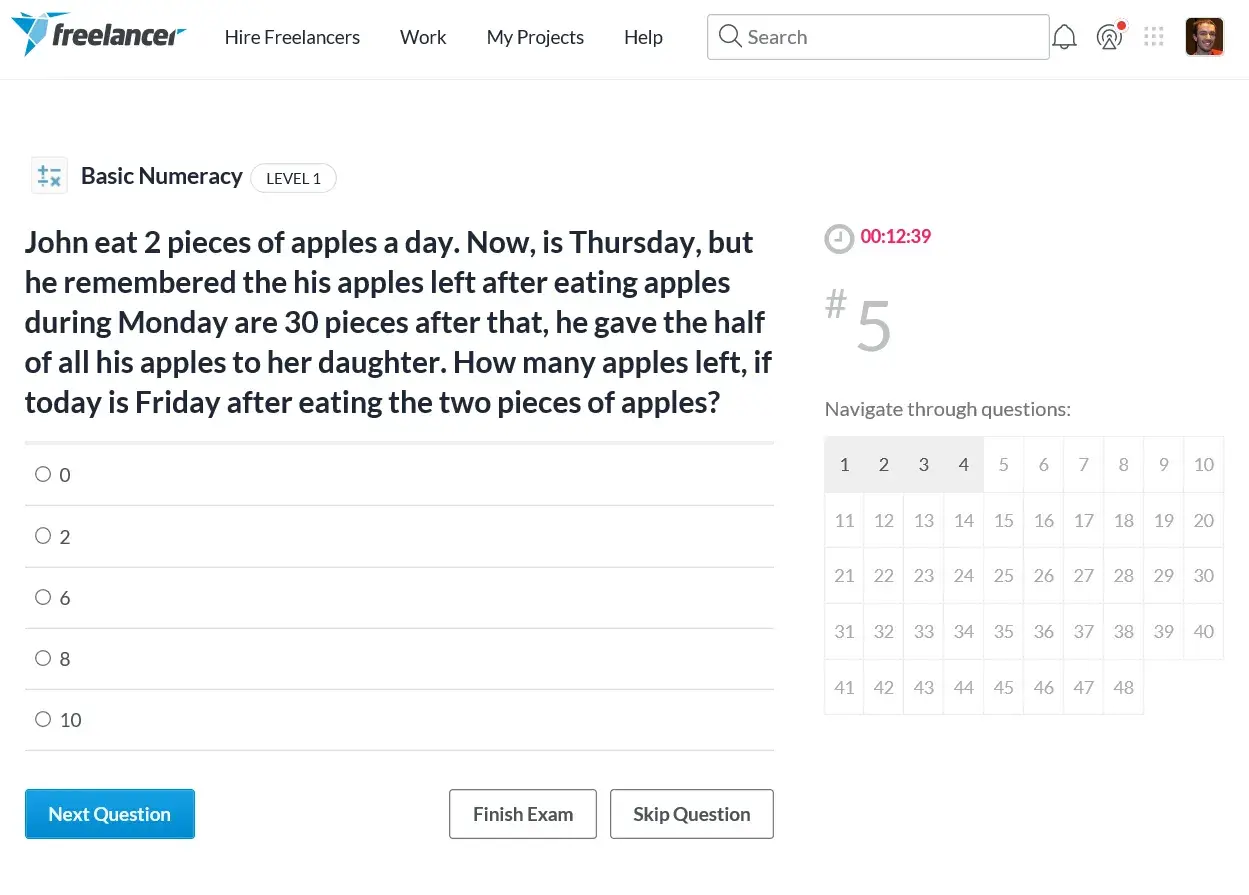1249x895 pixels.
Task: Click the Skip Question button
Action: point(691,814)
